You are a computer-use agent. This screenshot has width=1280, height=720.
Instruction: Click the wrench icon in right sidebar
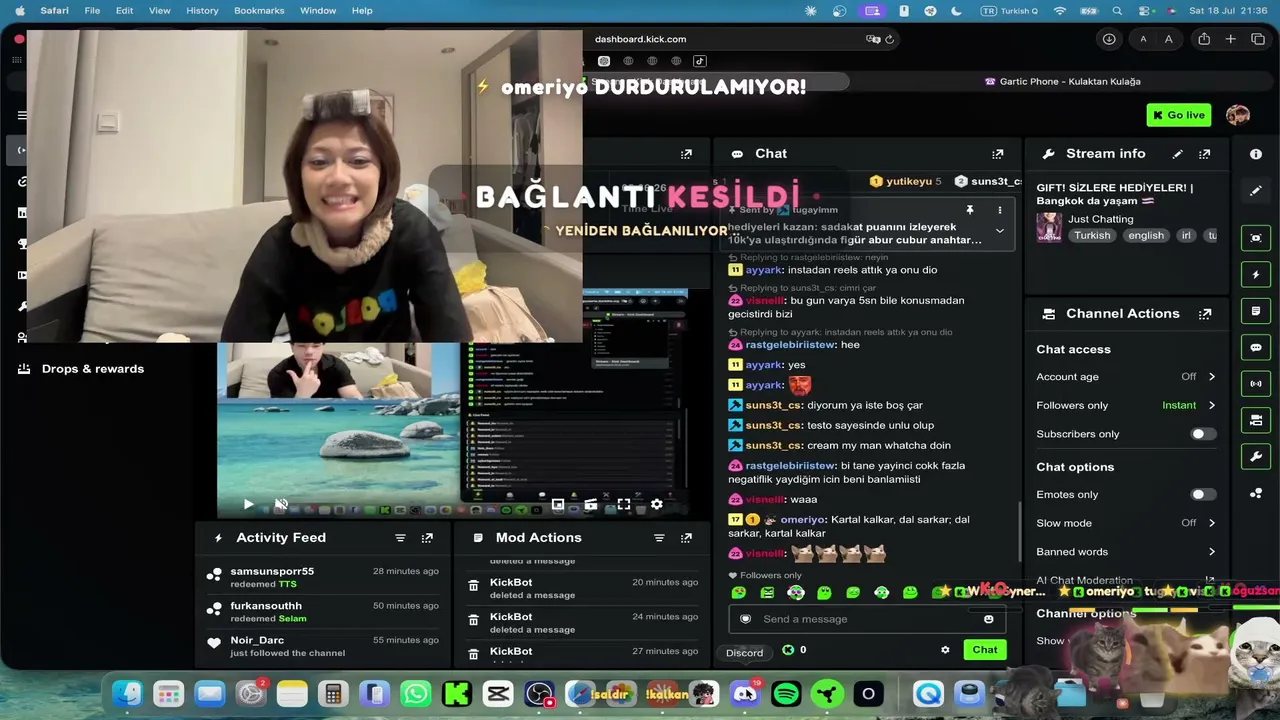(x=1256, y=456)
